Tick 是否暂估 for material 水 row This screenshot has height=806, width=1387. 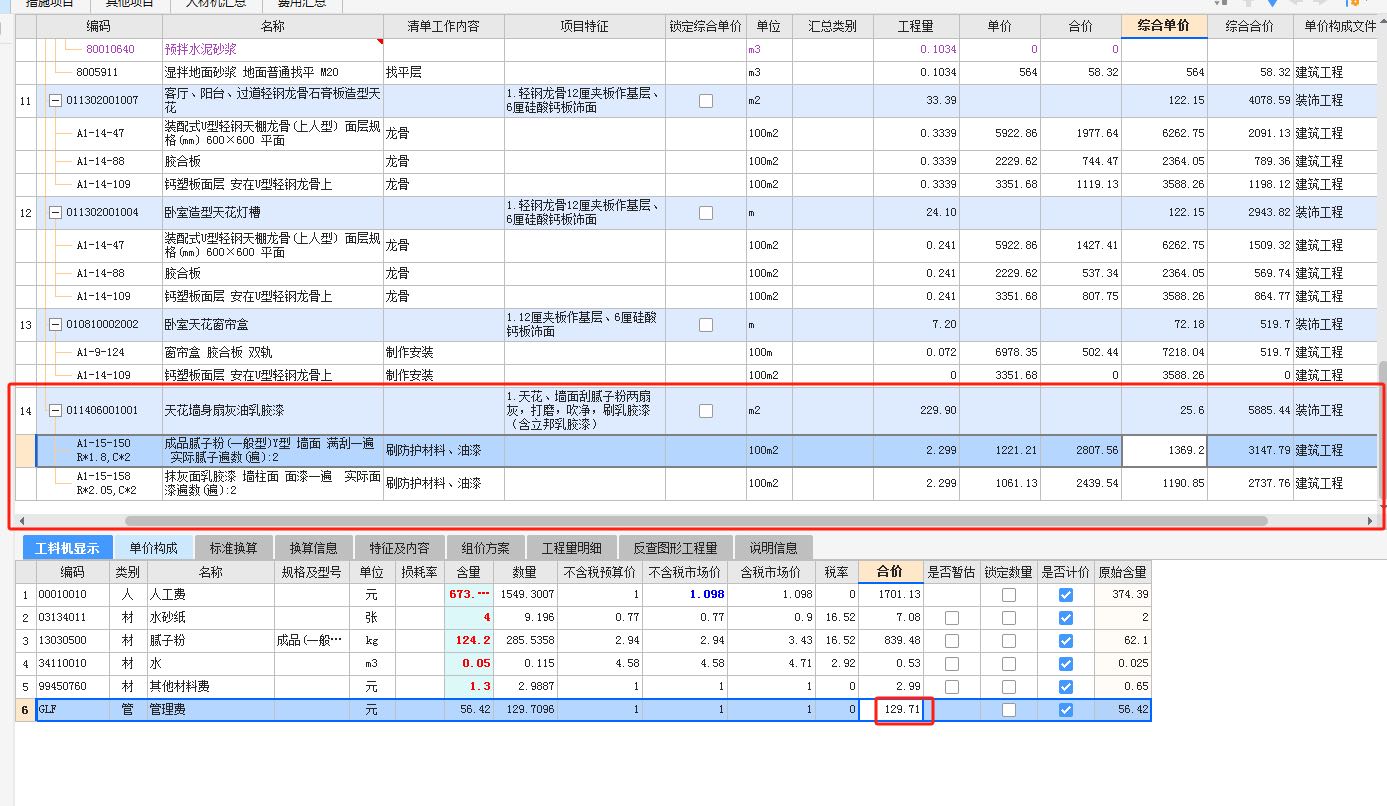click(x=951, y=664)
